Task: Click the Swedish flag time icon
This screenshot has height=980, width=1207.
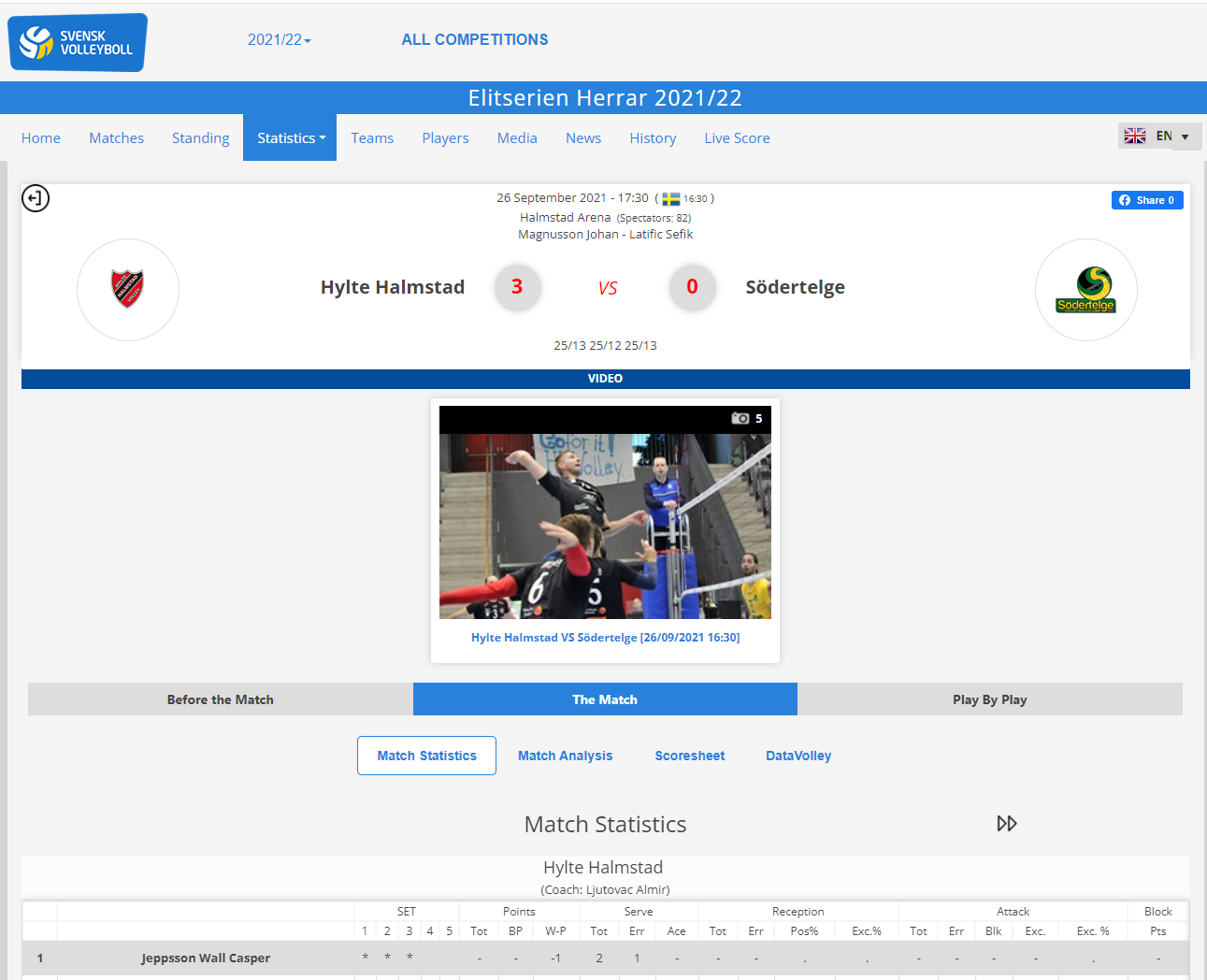Action: pos(671,198)
